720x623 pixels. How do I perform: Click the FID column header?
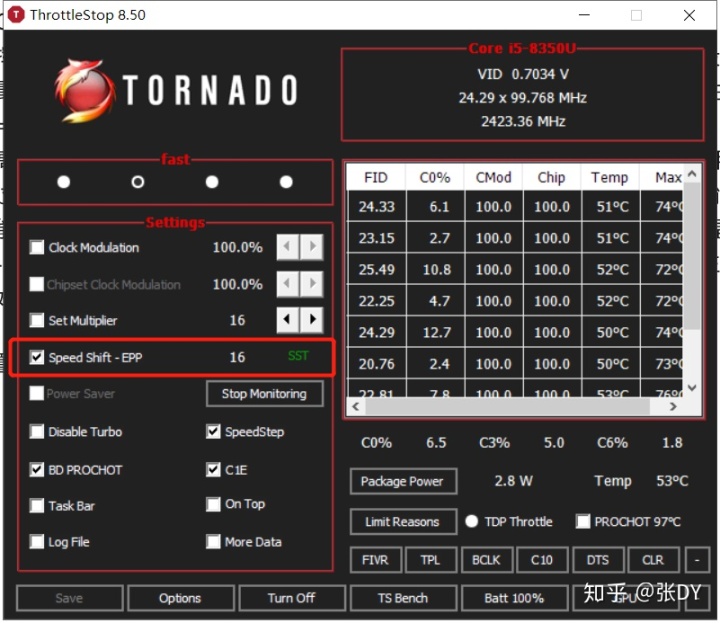tap(377, 178)
